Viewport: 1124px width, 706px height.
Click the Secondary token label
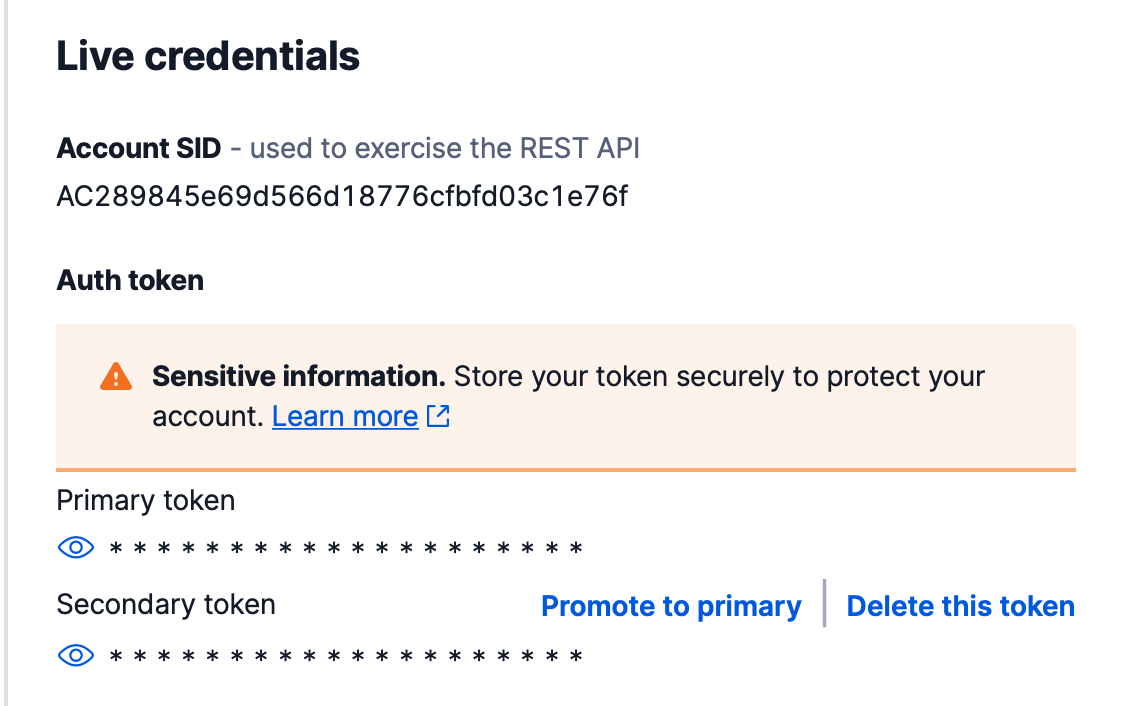coord(166,604)
